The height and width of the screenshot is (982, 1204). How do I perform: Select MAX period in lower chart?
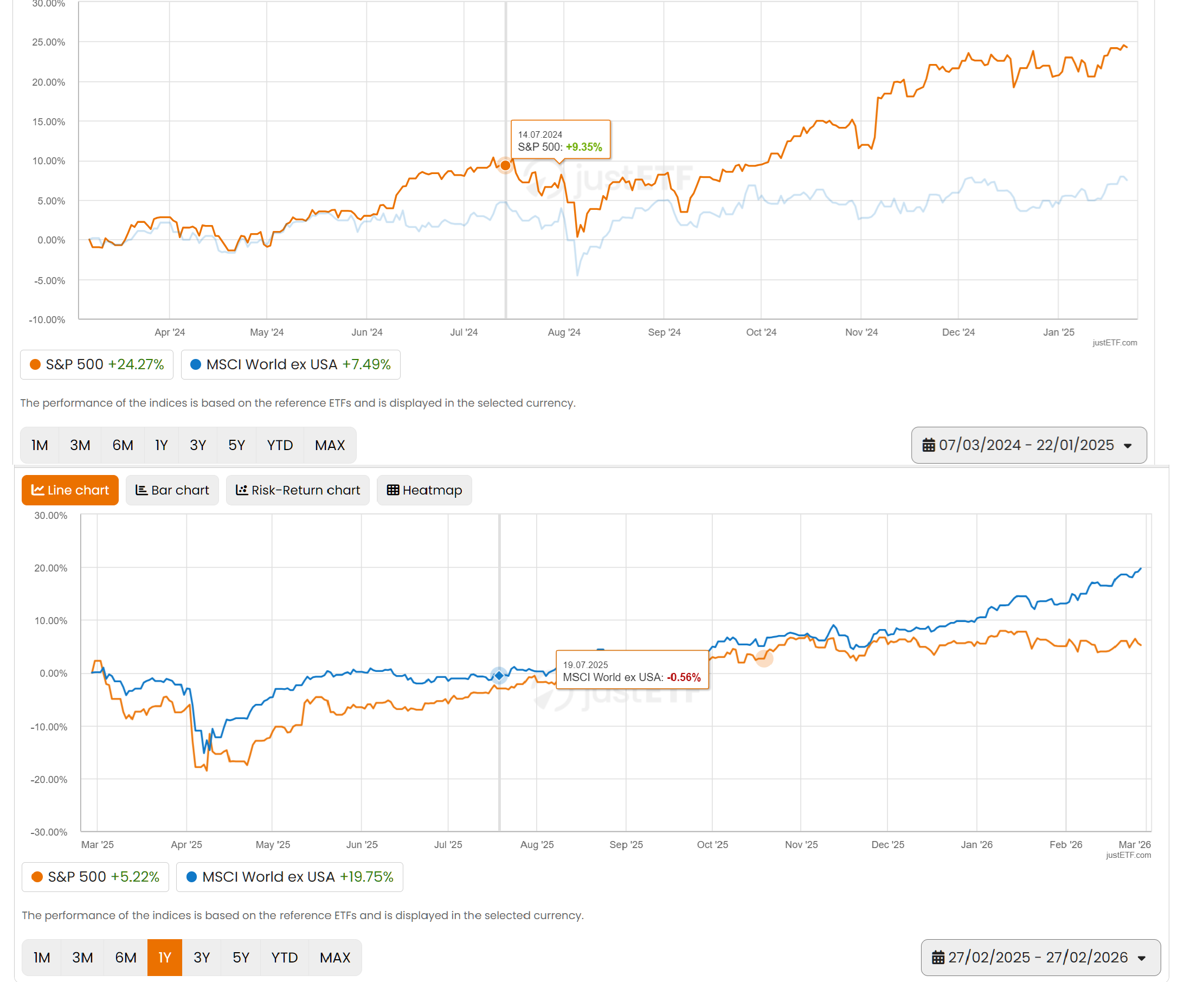point(335,957)
